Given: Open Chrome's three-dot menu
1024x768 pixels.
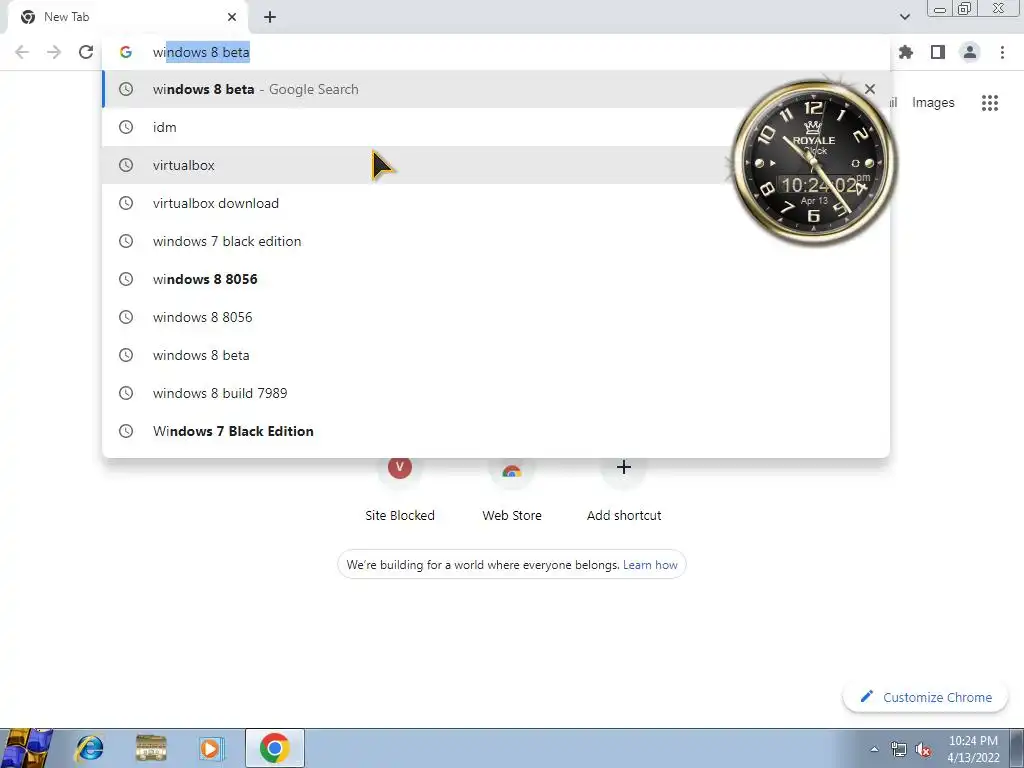Looking at the screenshot, I should [1002, 52].
